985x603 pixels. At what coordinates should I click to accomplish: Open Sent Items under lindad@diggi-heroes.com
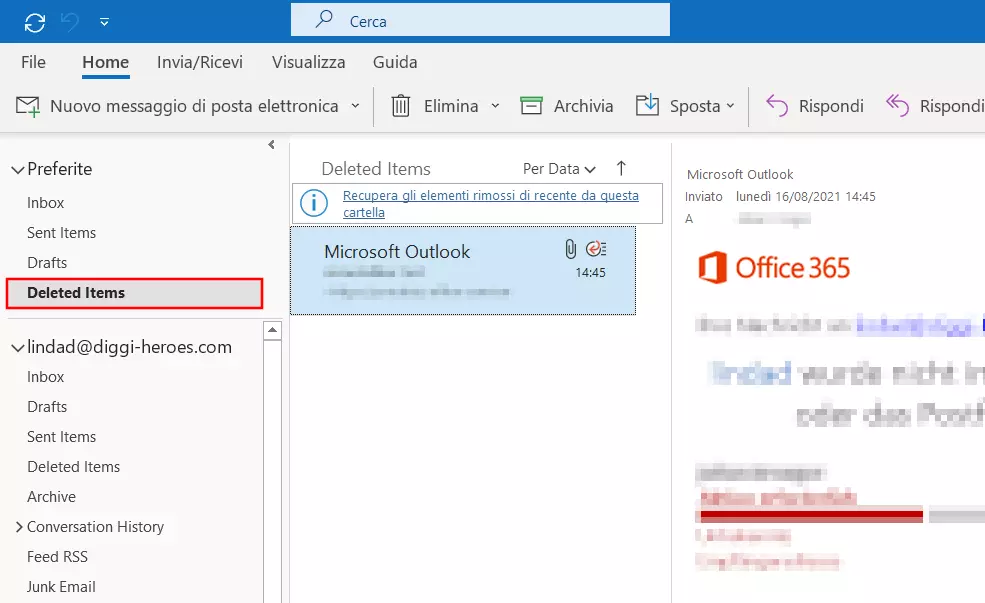(62, 437)
